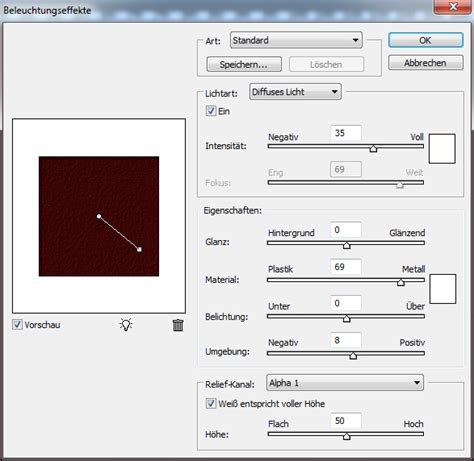Open the Relief-Kanal dropdown showing Alpha 1
This screenshot has height=461, width=474.
[345, 383]
